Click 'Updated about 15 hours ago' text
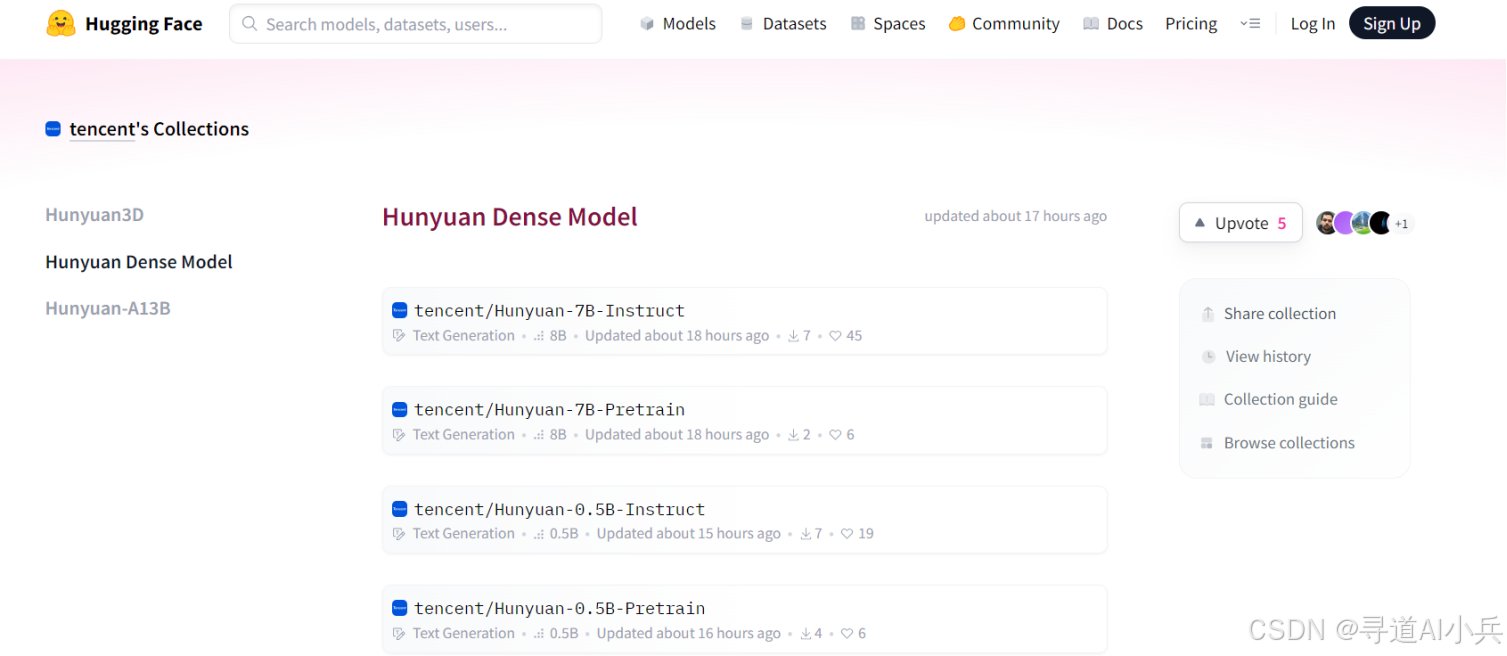 tap(689, 534)
